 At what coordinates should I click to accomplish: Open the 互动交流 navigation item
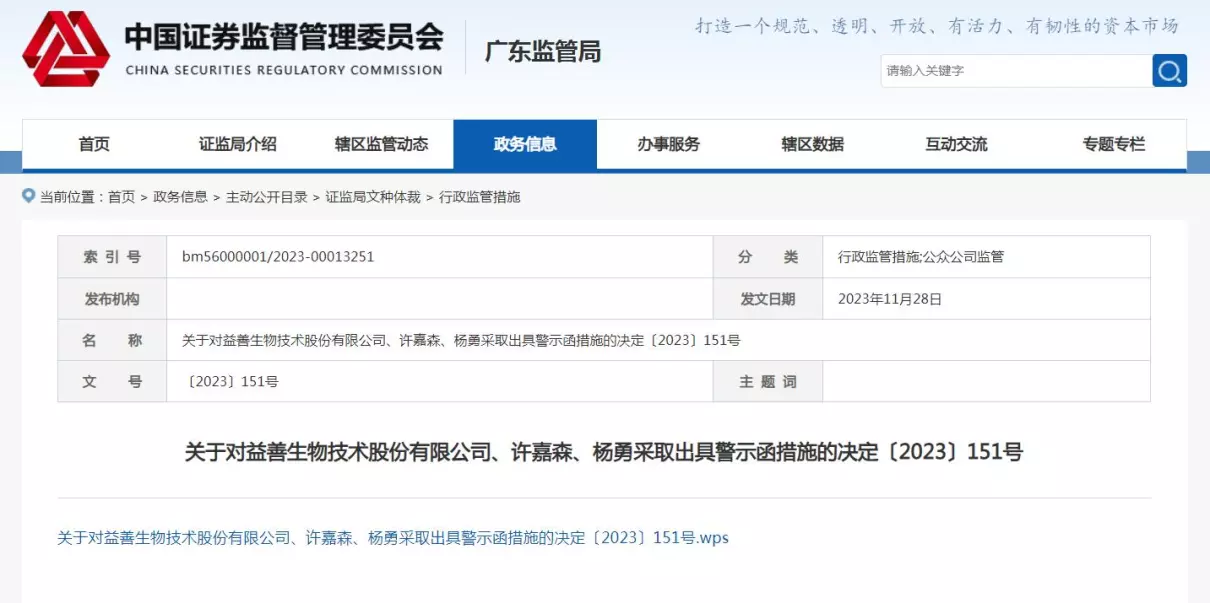click(x=955, y=144)
